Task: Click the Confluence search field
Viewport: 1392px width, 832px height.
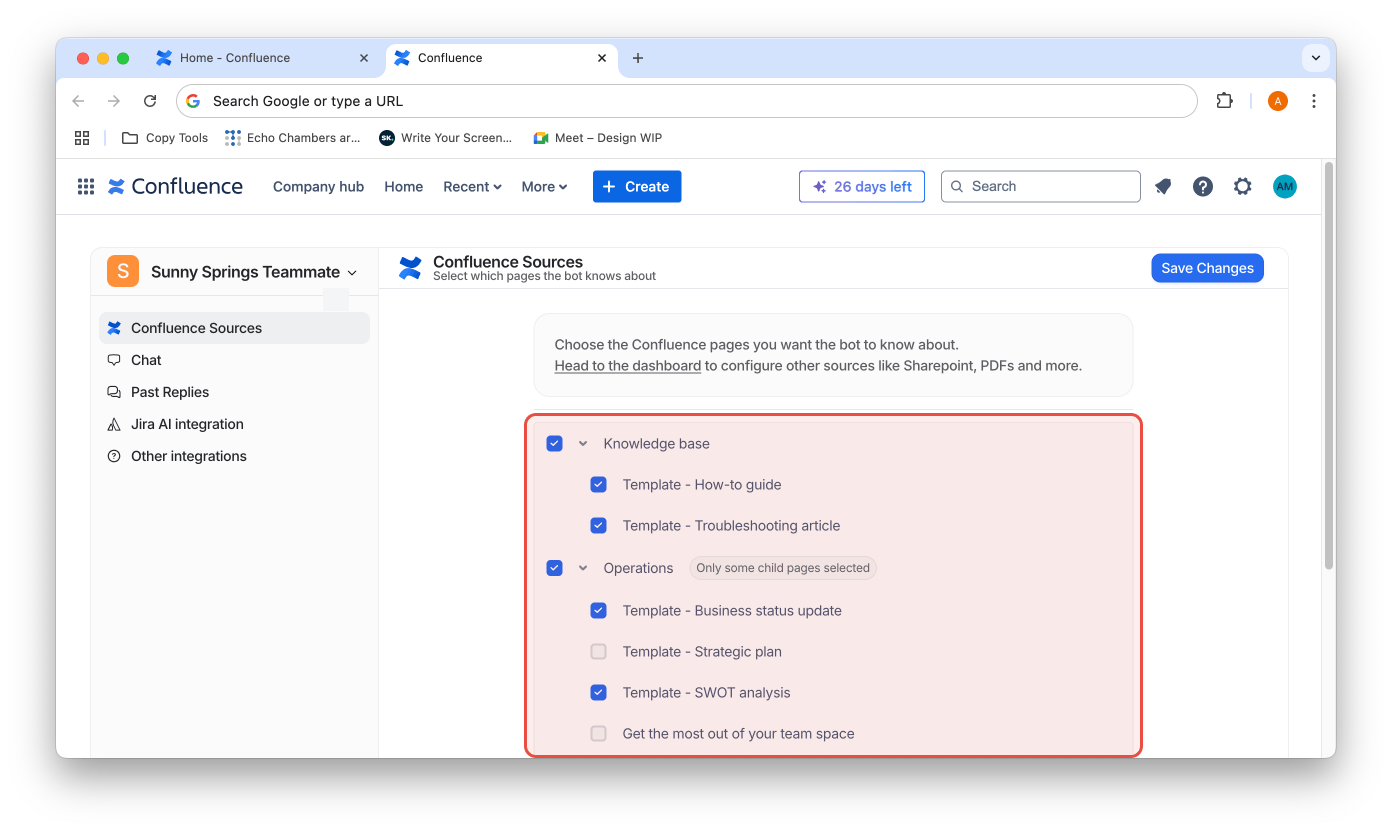Action: click(1040, 186)
